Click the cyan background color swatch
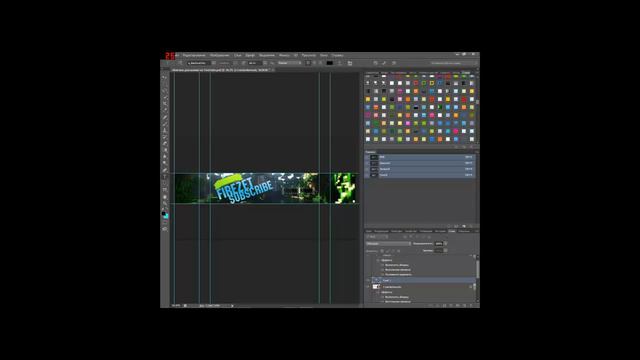This screenshot has width=640, height=360. 167,216
